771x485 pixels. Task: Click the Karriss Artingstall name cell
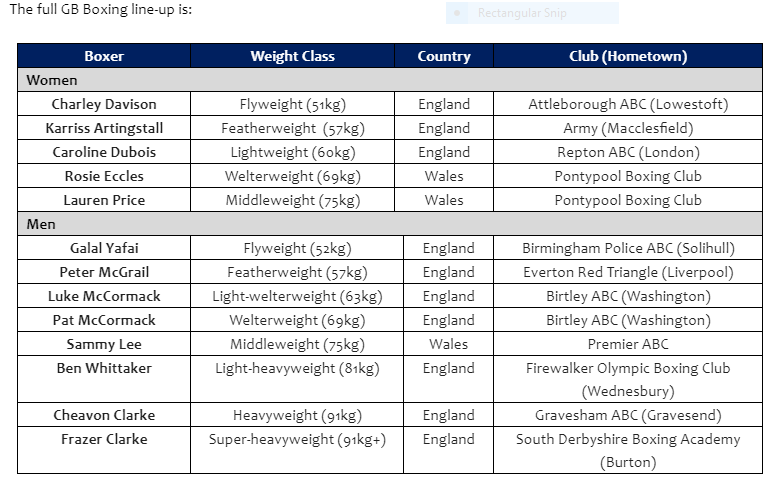(x=104, y=128)
